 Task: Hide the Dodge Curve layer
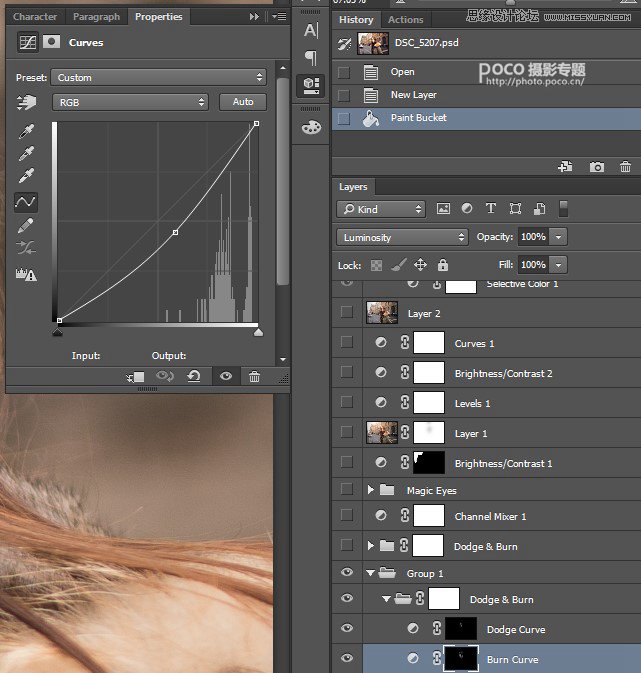pyautogui.click(x=347, y=628)
